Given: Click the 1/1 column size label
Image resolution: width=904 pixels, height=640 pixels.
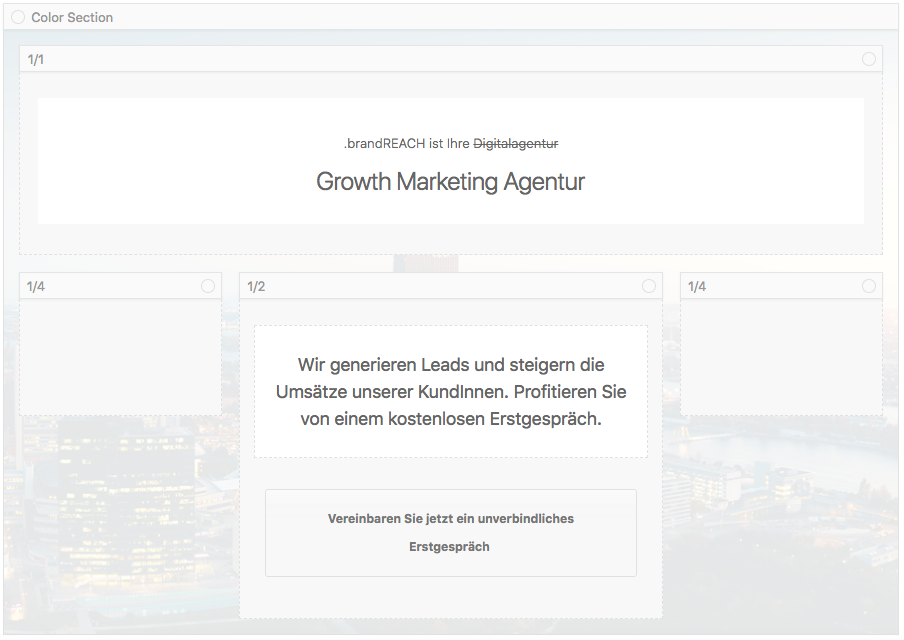Looking at the screenshot, I should click(36, 59).
